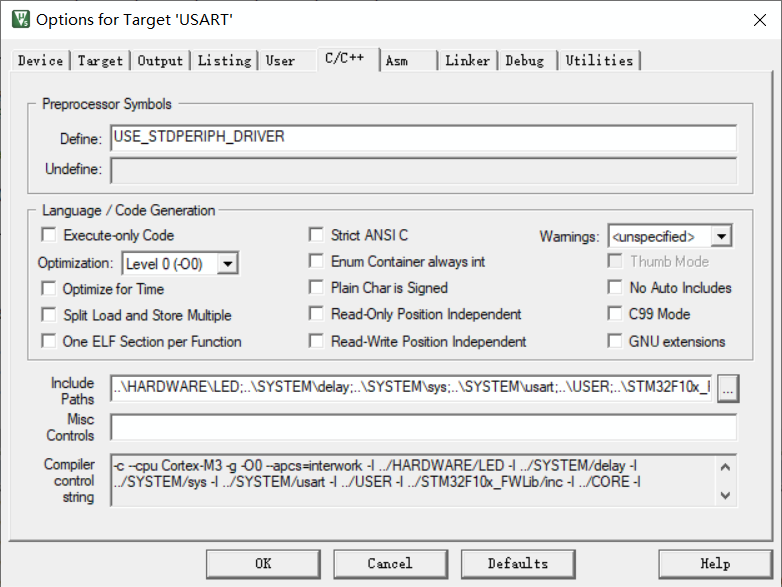
Task: Switch to the Utilities tab
Action: 599,61
